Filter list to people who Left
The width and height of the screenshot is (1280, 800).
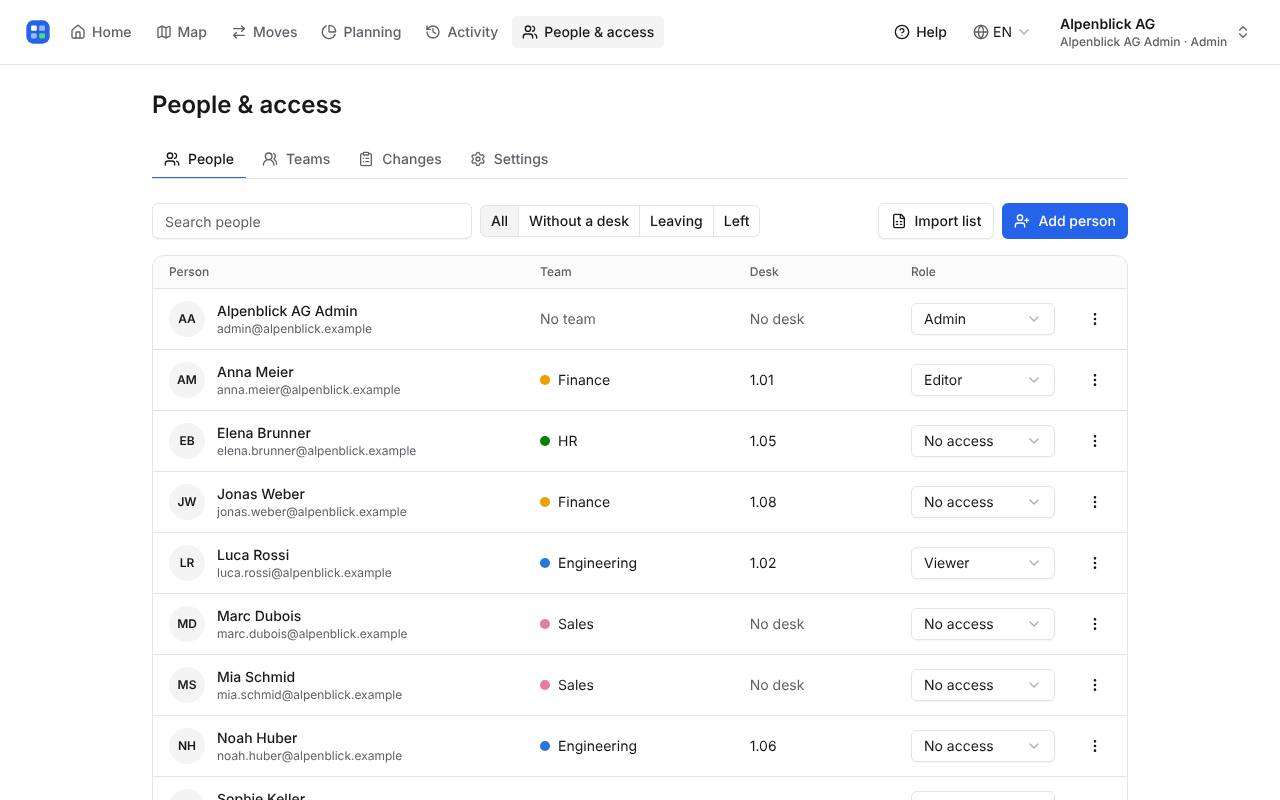736,221
